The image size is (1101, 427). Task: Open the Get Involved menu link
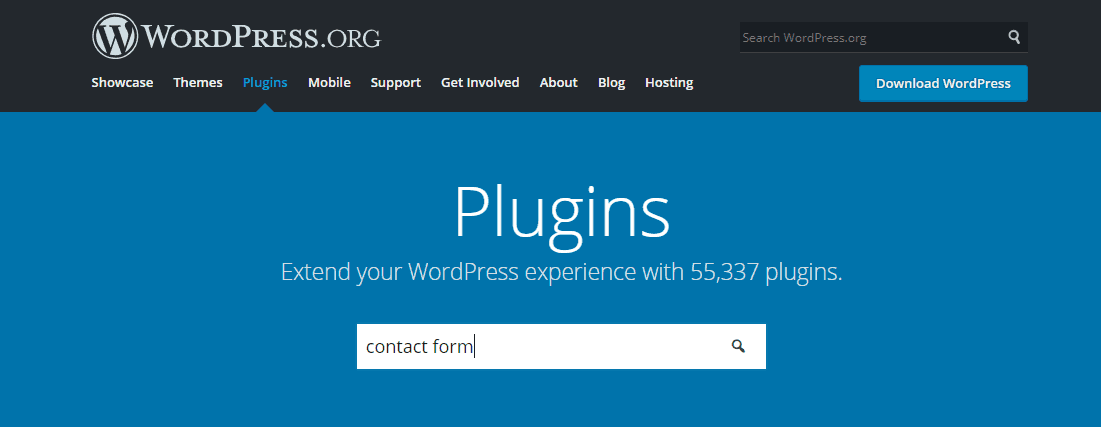[x=480, y=83]
